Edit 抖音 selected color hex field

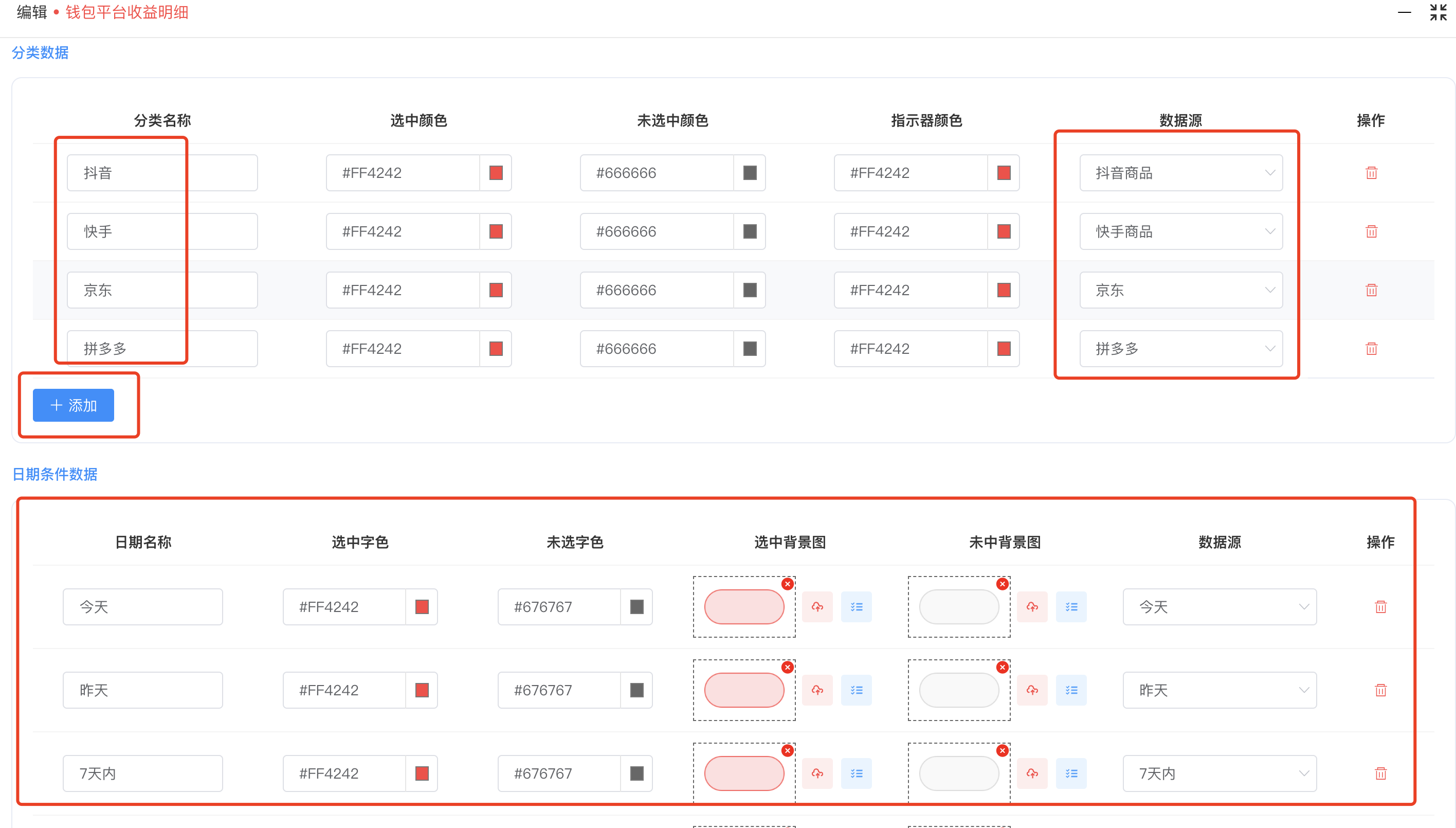(x=403, y=173)
